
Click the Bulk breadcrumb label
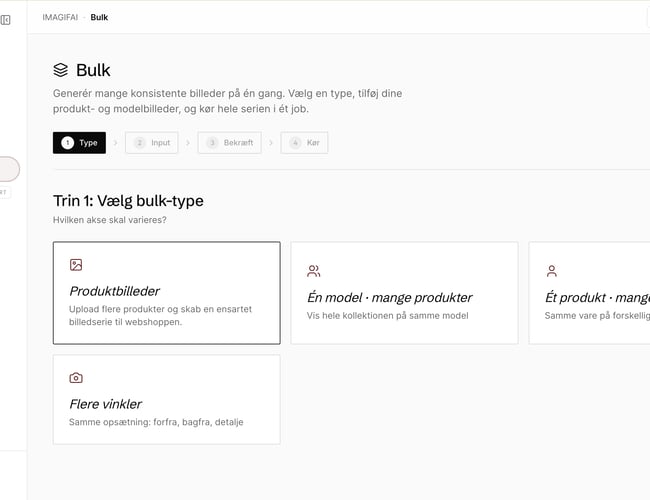tap(99, 17)
